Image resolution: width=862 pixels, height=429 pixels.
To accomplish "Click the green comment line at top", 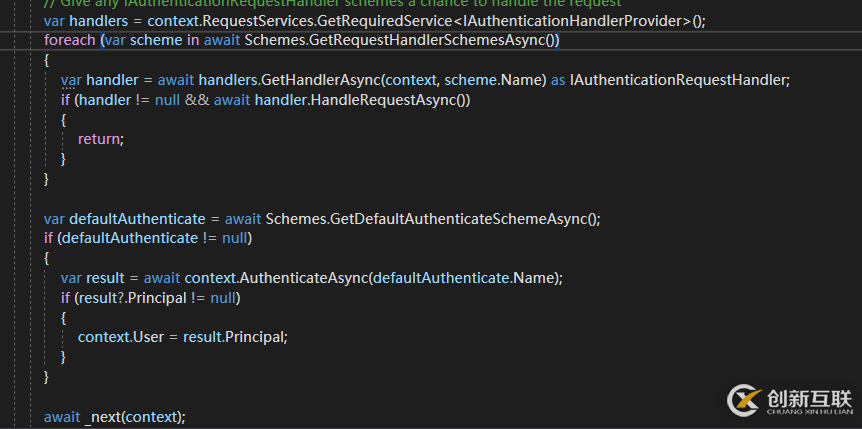I will pyautogui.click(x=332, y=4).
